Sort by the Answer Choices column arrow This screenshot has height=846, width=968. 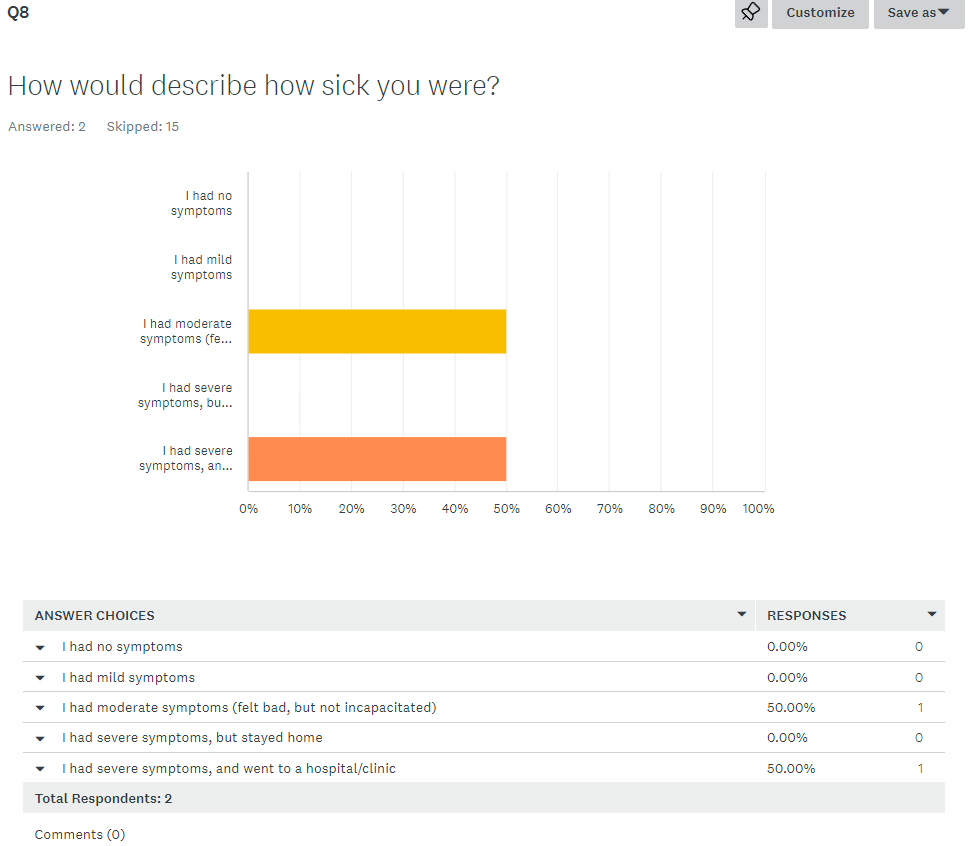click(x=741, y=614)
